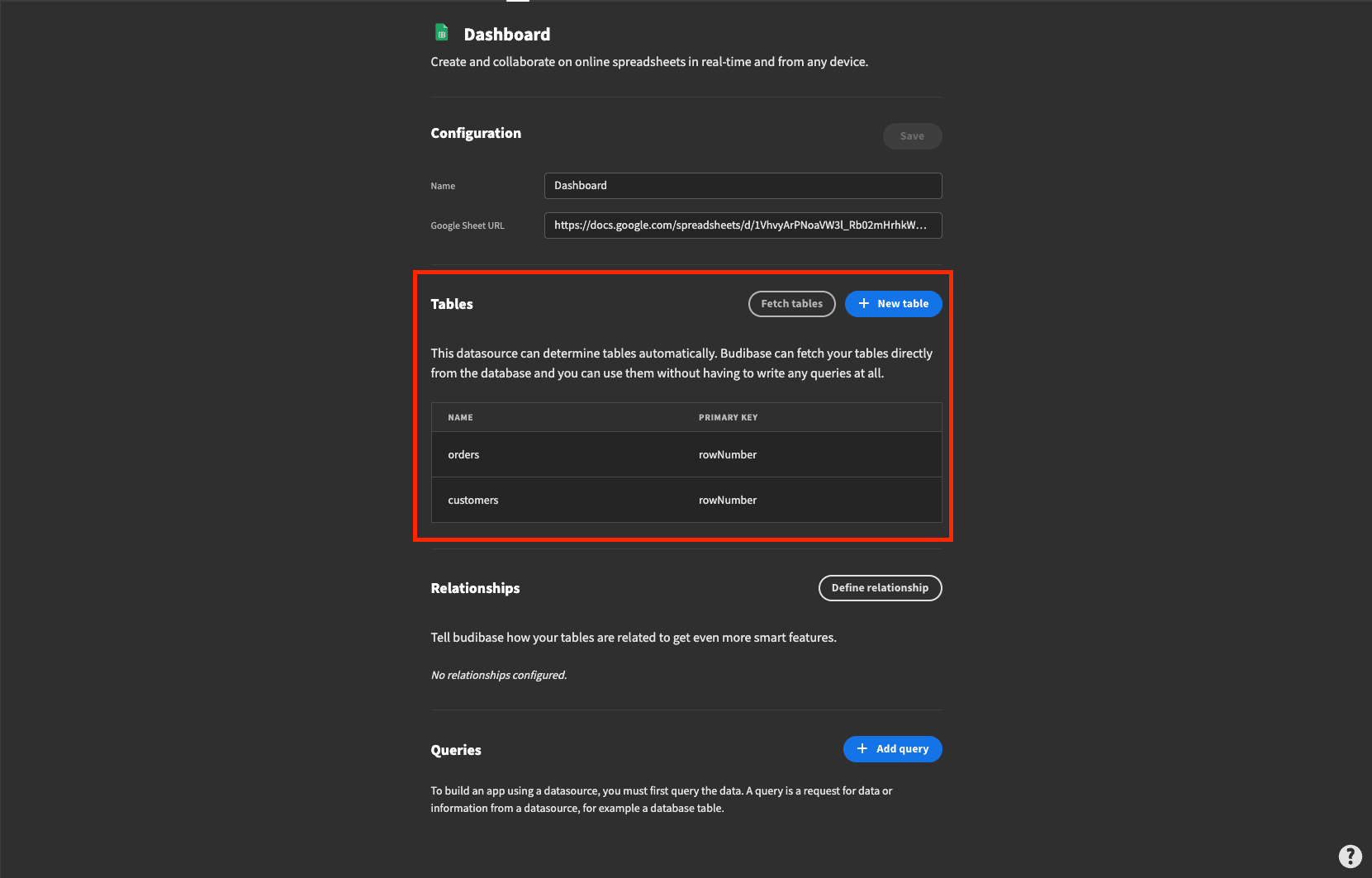
Task: Click the NAME column header
Action: (460, 418)
